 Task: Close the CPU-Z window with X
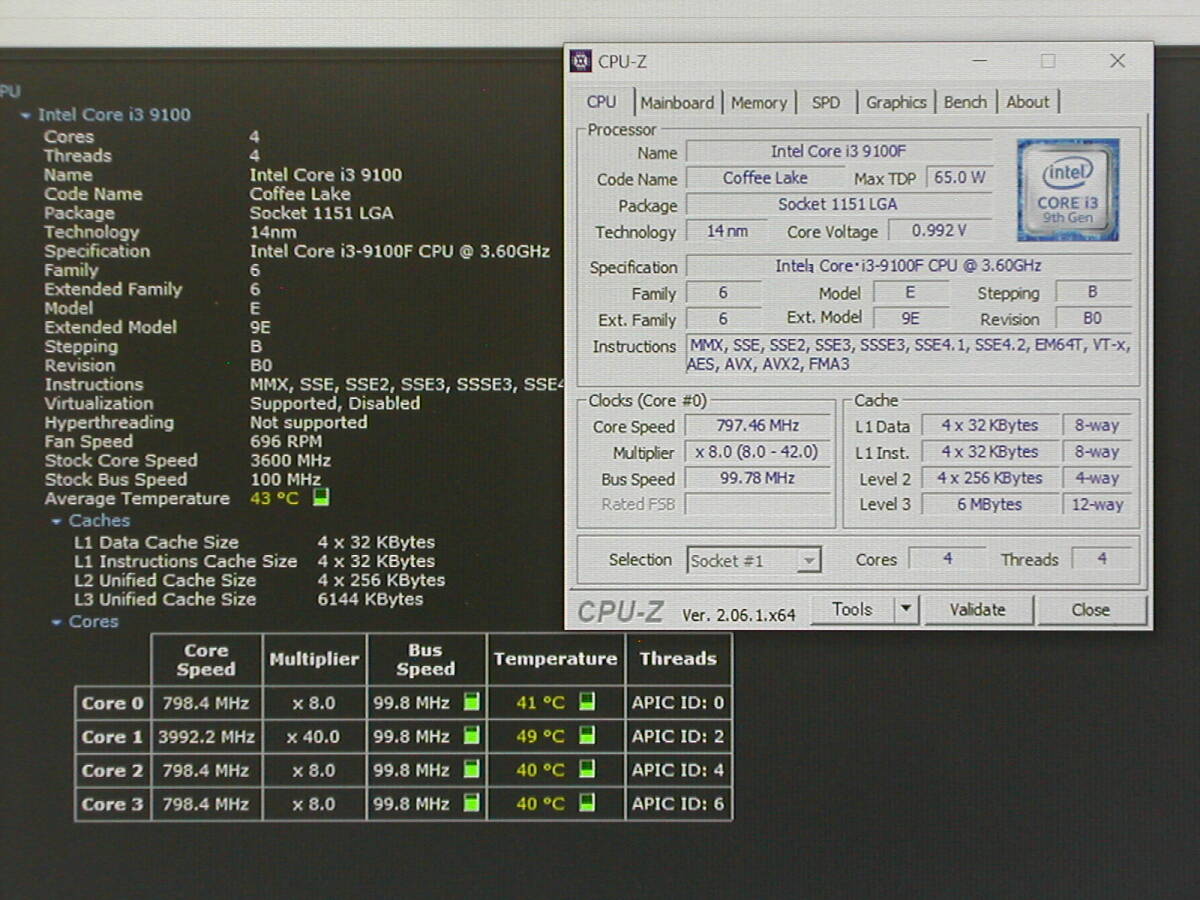(1118, 61)
